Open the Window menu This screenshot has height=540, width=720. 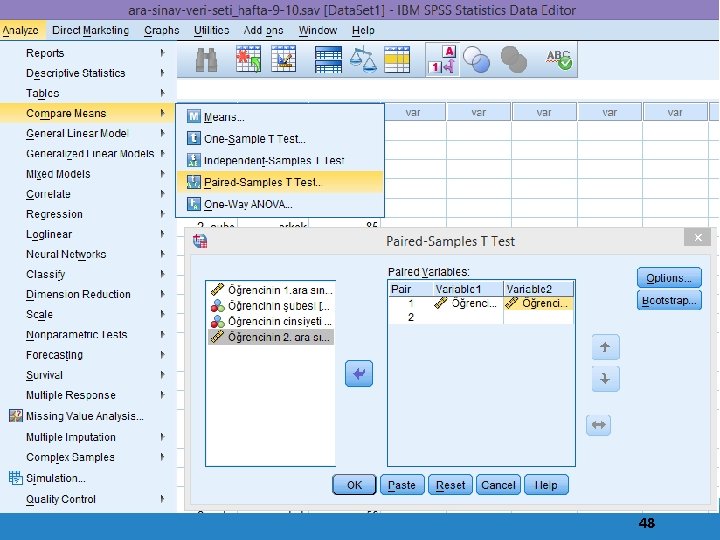click(318, 30)
